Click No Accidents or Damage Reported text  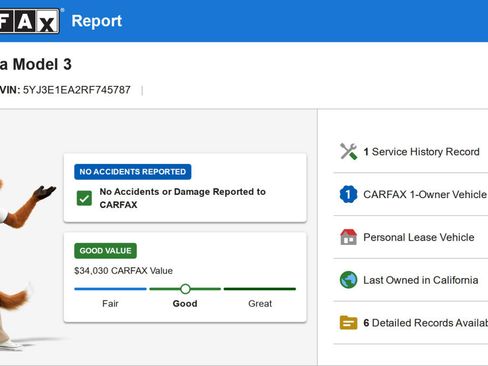click(x=183, y=198)
